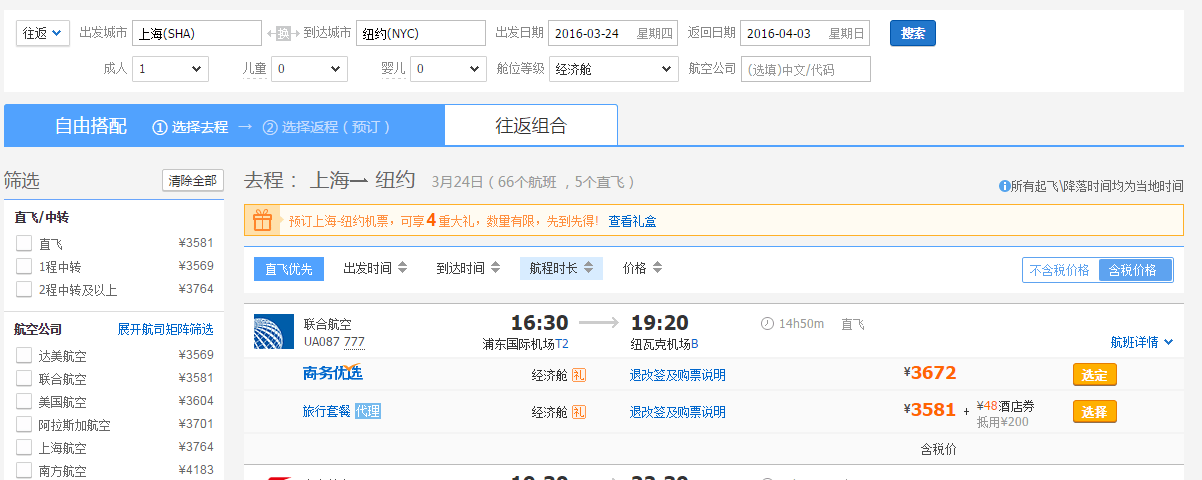Check the 南方航空 airline checkbox
The image size is (1202, 480).
[x=24, y=471]
